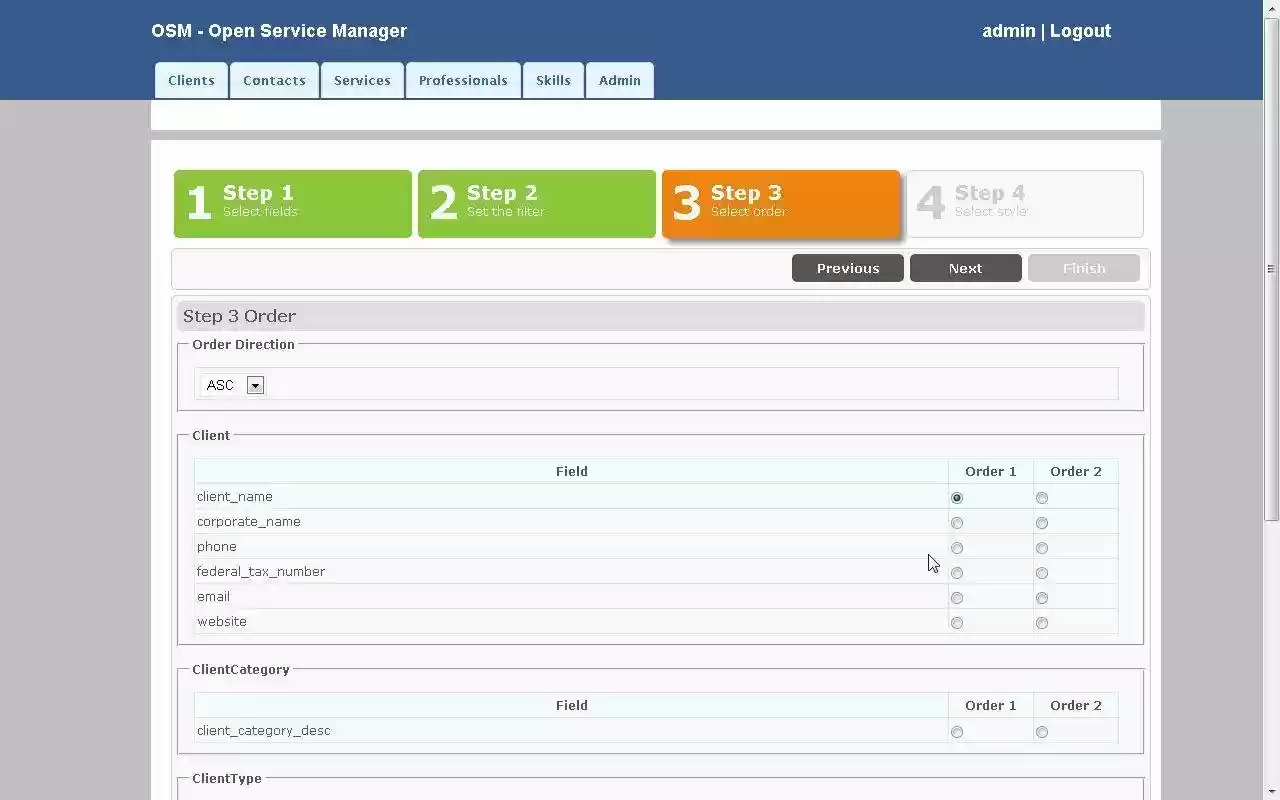The width and height of the screenshot is (1280, 800).
Task: Open the Order Direction ASC dropdown
Action: pyautogui.click(x=233, y=385)
